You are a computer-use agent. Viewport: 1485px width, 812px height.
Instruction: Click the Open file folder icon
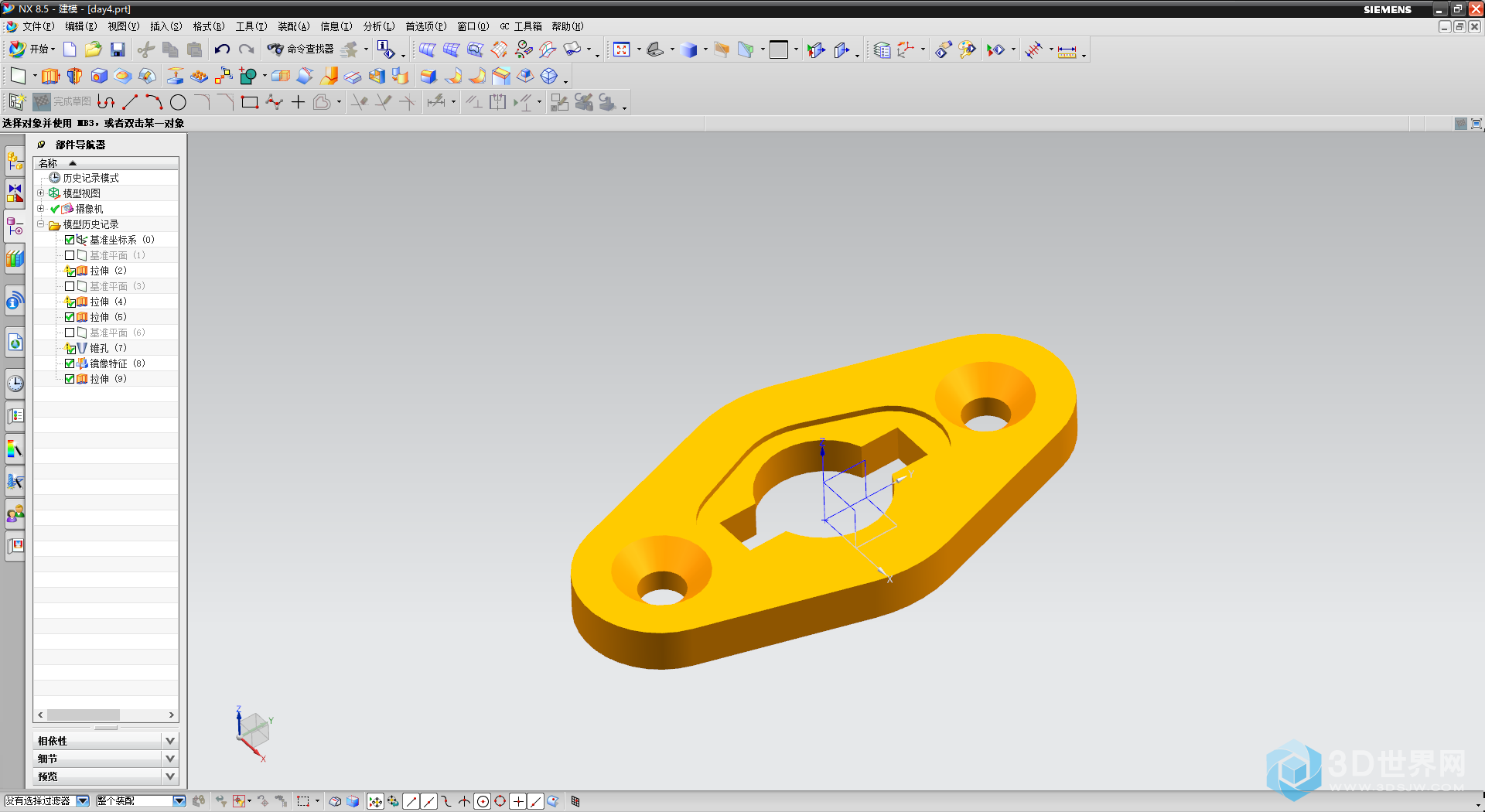[94, 49]
